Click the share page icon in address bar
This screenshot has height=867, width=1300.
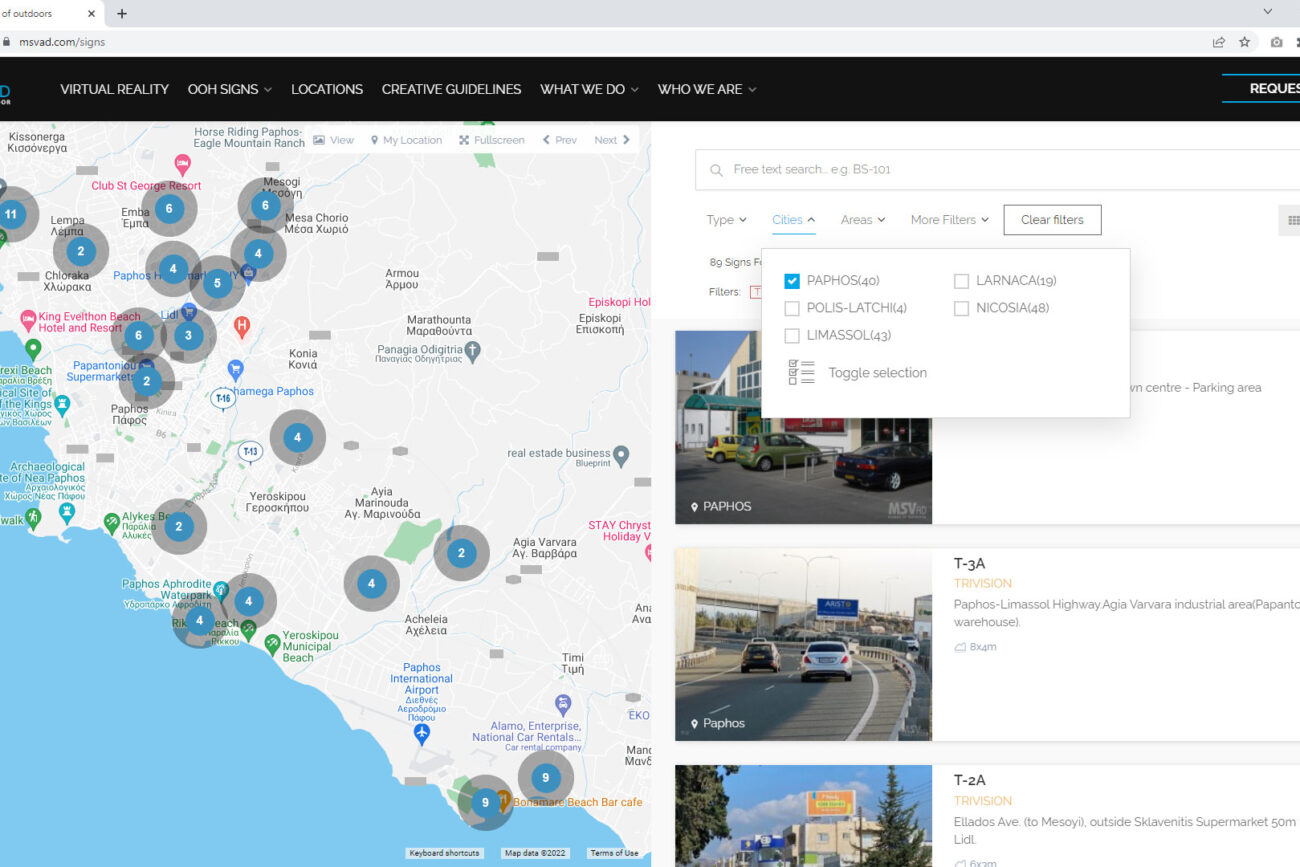[x=1218, y=42]
